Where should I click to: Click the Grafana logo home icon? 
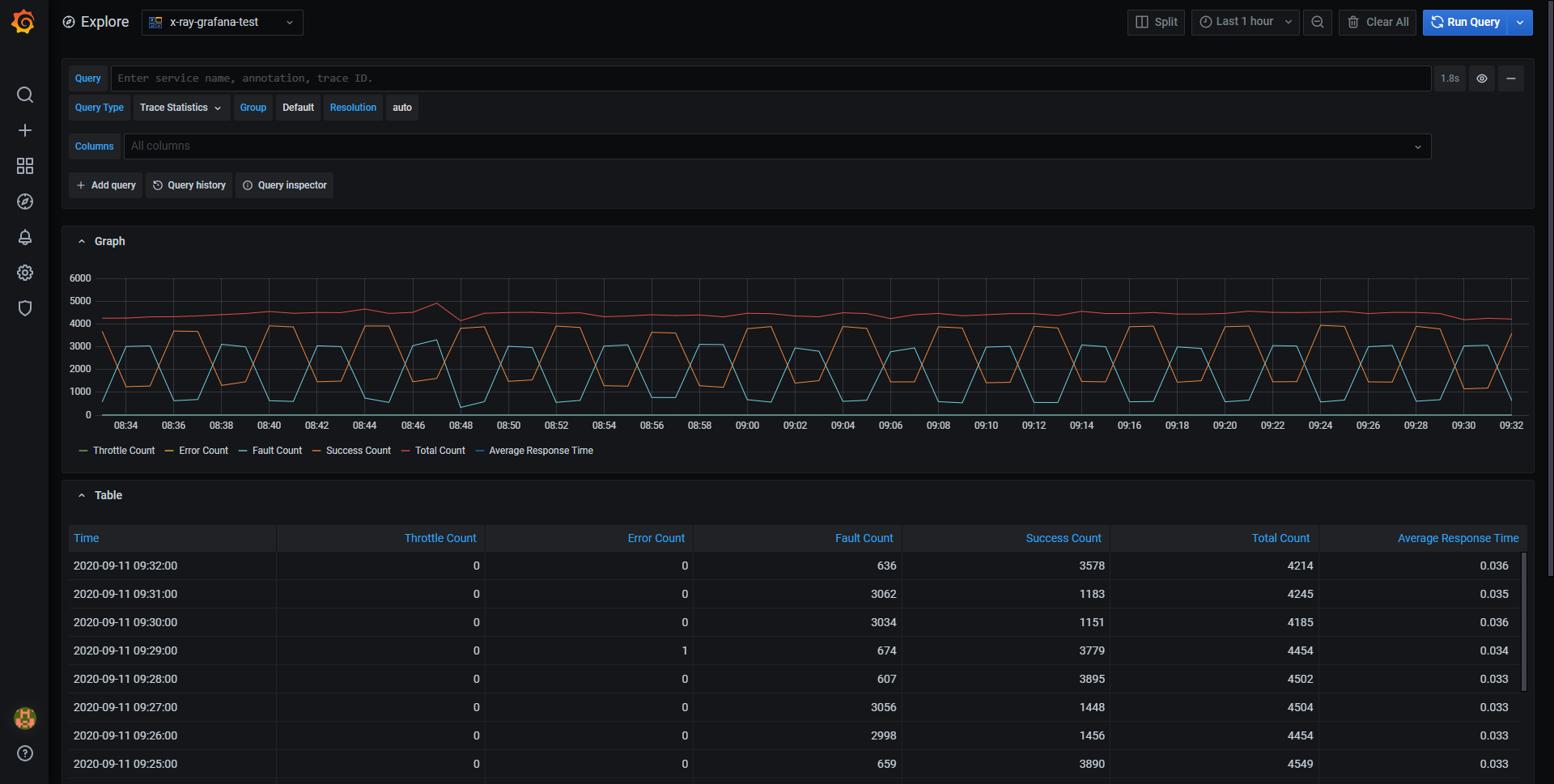point(23,22)
